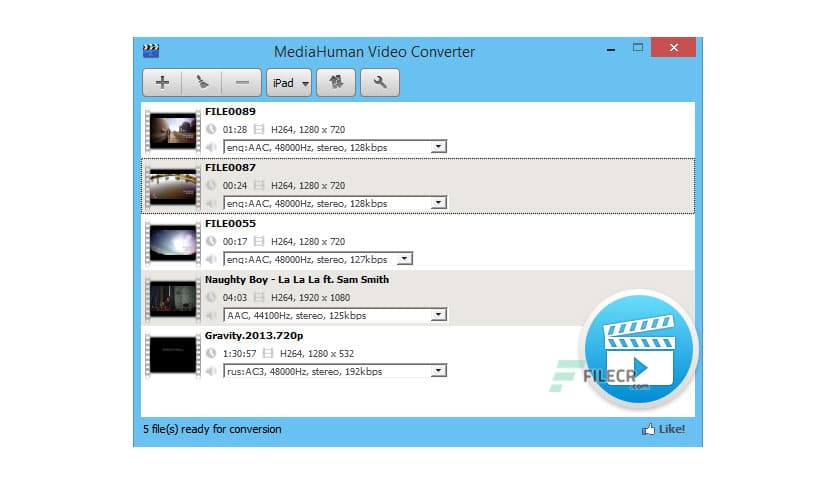Open settings with the wrench button

point(380,83)
